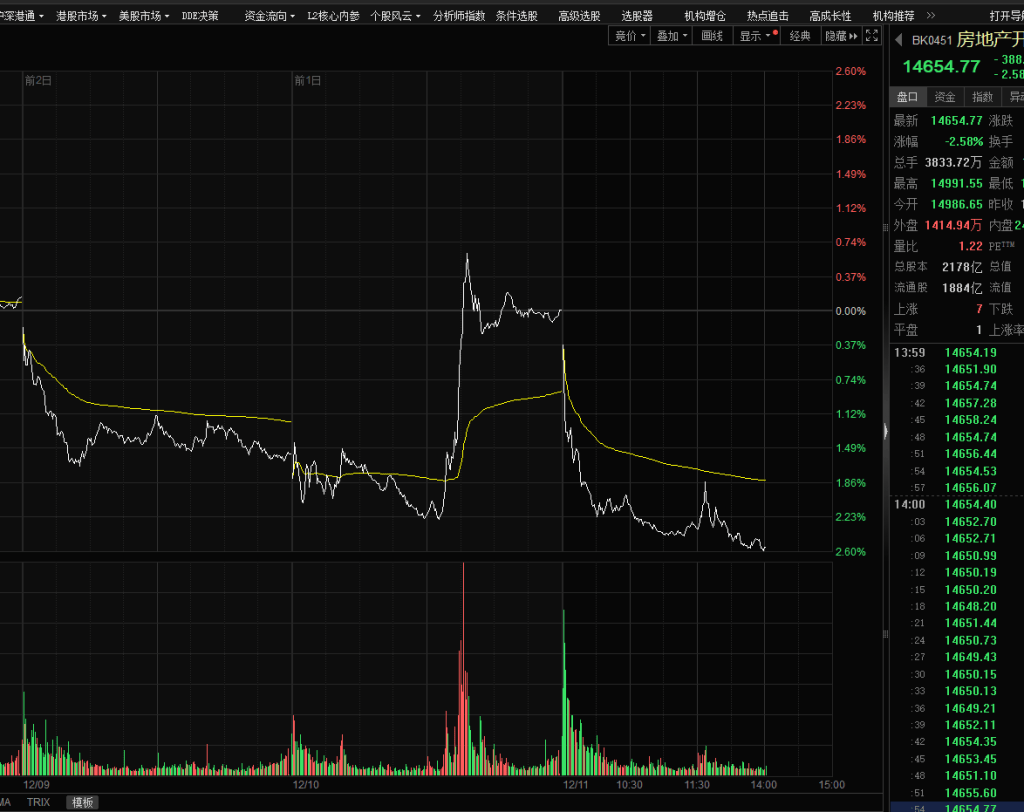The height and width of the screenshot is (812, 1024).
Task: Open the 叠加 overlay dropdown
Action: (x=672, y=35)
